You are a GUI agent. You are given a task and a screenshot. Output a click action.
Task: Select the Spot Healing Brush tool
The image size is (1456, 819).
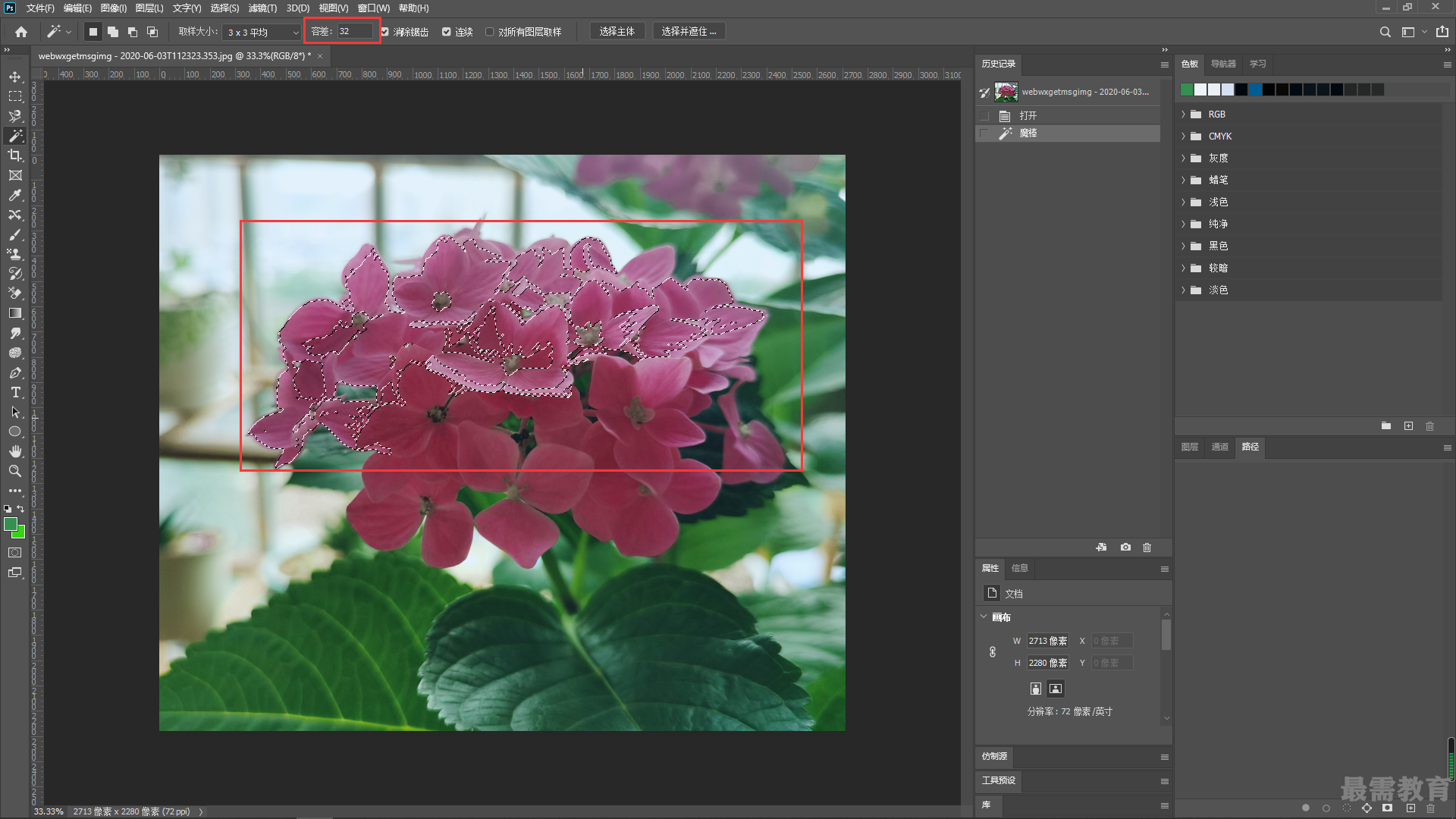[x=15, y=215]
